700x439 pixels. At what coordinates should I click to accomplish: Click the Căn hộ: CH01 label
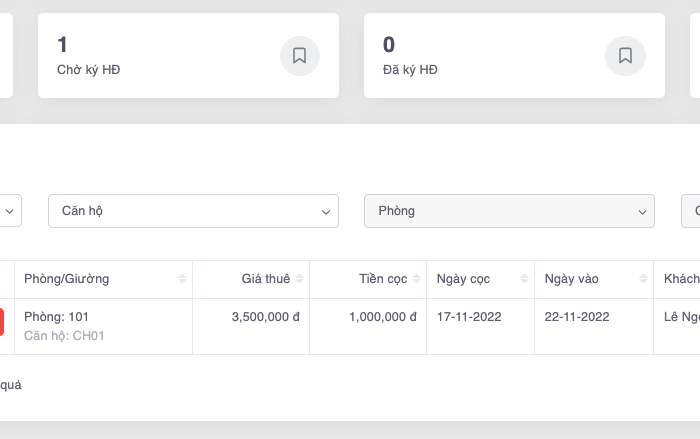pyautogui.click(x=64, y=336)
